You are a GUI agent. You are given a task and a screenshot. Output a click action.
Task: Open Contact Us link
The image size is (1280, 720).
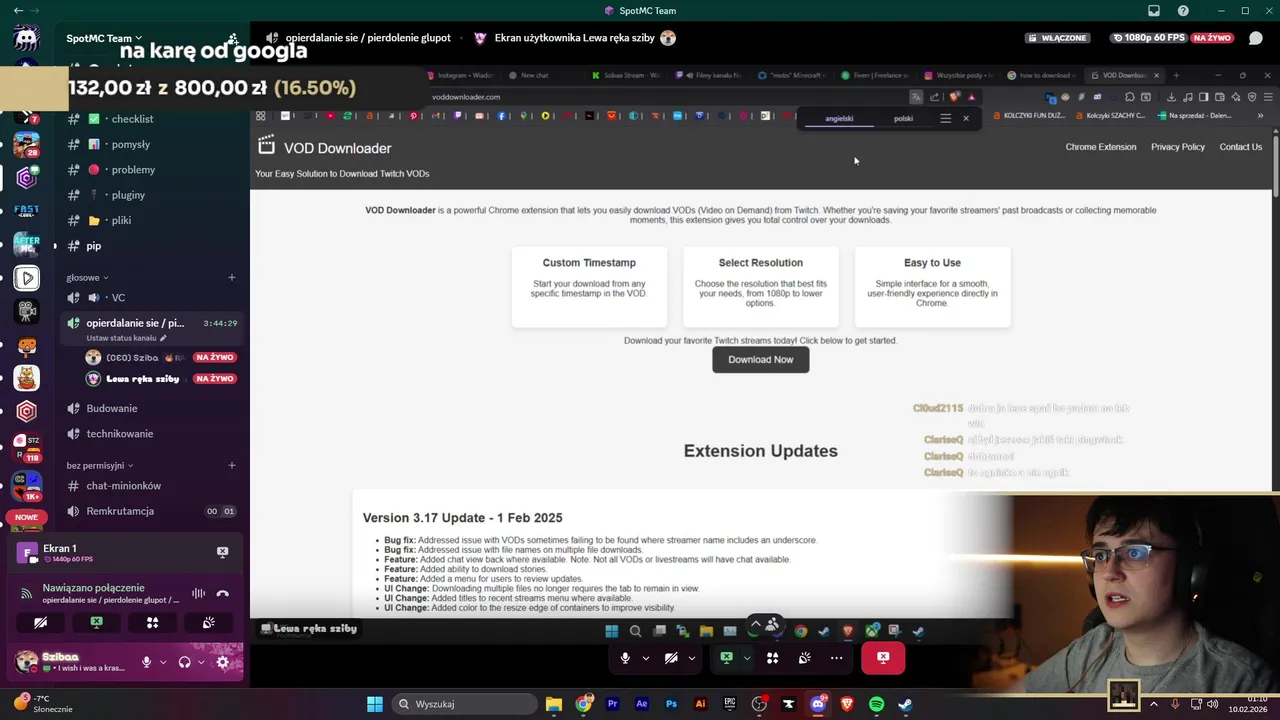[x=1240, y=147]
